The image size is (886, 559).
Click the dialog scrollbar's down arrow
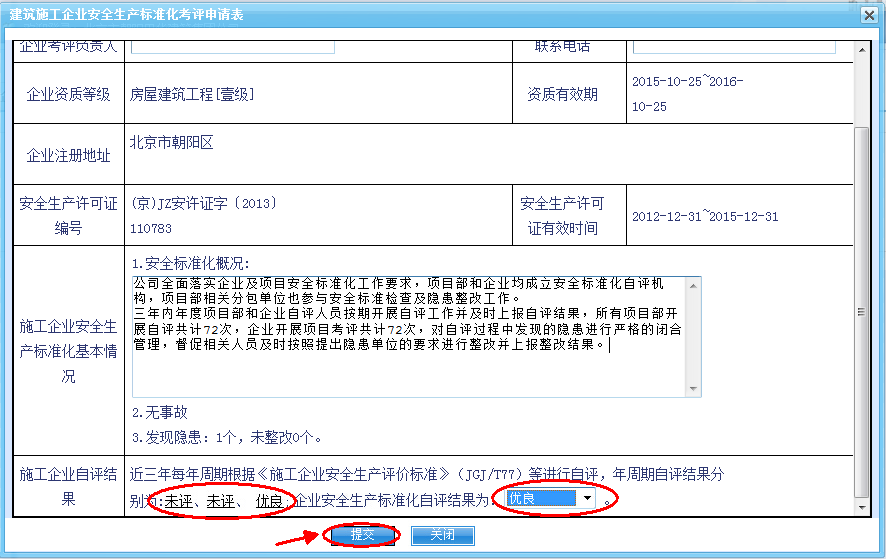pos(863,510)
